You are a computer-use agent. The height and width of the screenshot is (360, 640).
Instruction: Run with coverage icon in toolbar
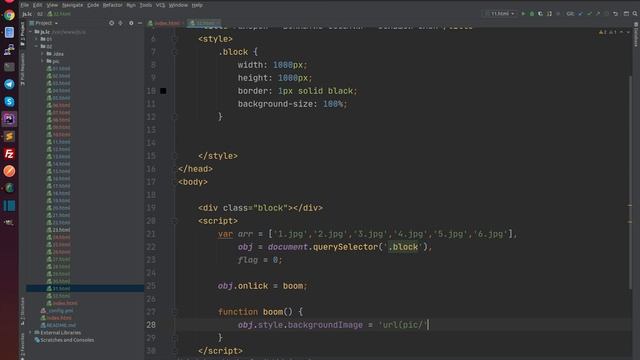click(x=540, y=13)
